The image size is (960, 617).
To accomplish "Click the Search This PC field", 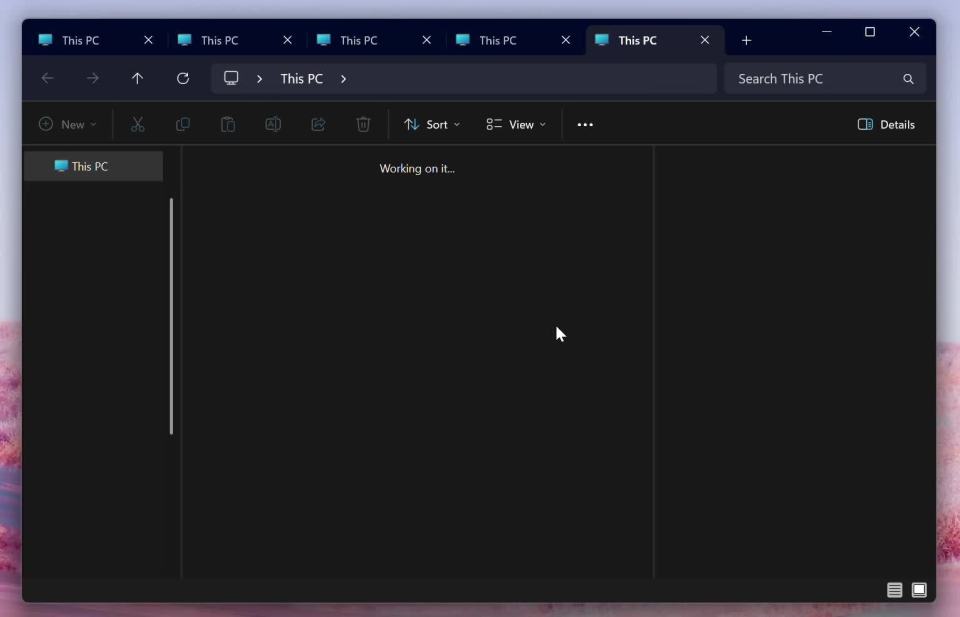I will pos(825,79).
